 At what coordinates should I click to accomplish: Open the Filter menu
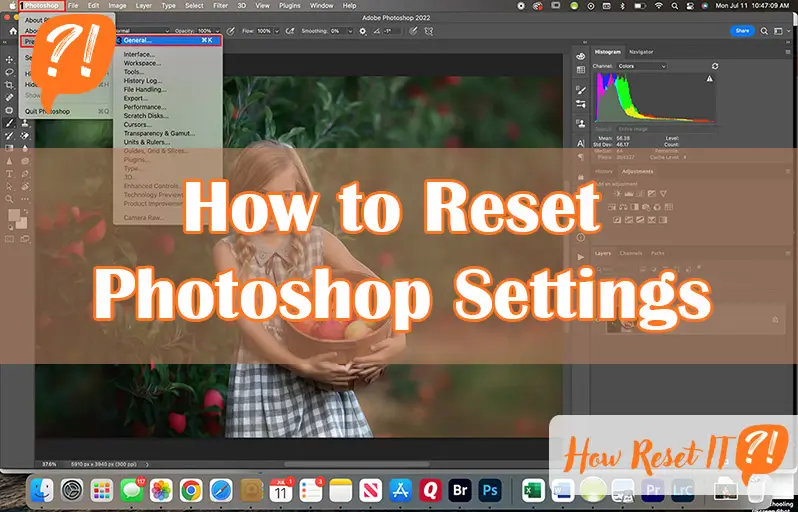pos(220,6)
